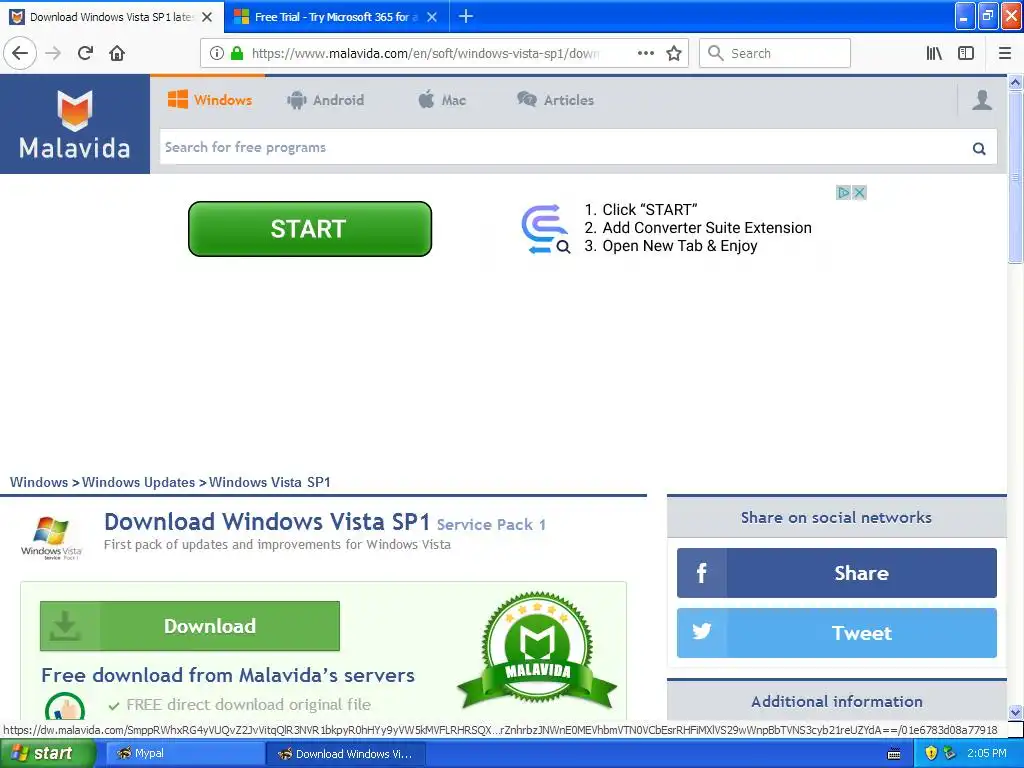The height and width of the screenshot is (768, 1024).
Task: Click the Windows Vista Service Pack logo thumbnail
Action: click(51, 537)
